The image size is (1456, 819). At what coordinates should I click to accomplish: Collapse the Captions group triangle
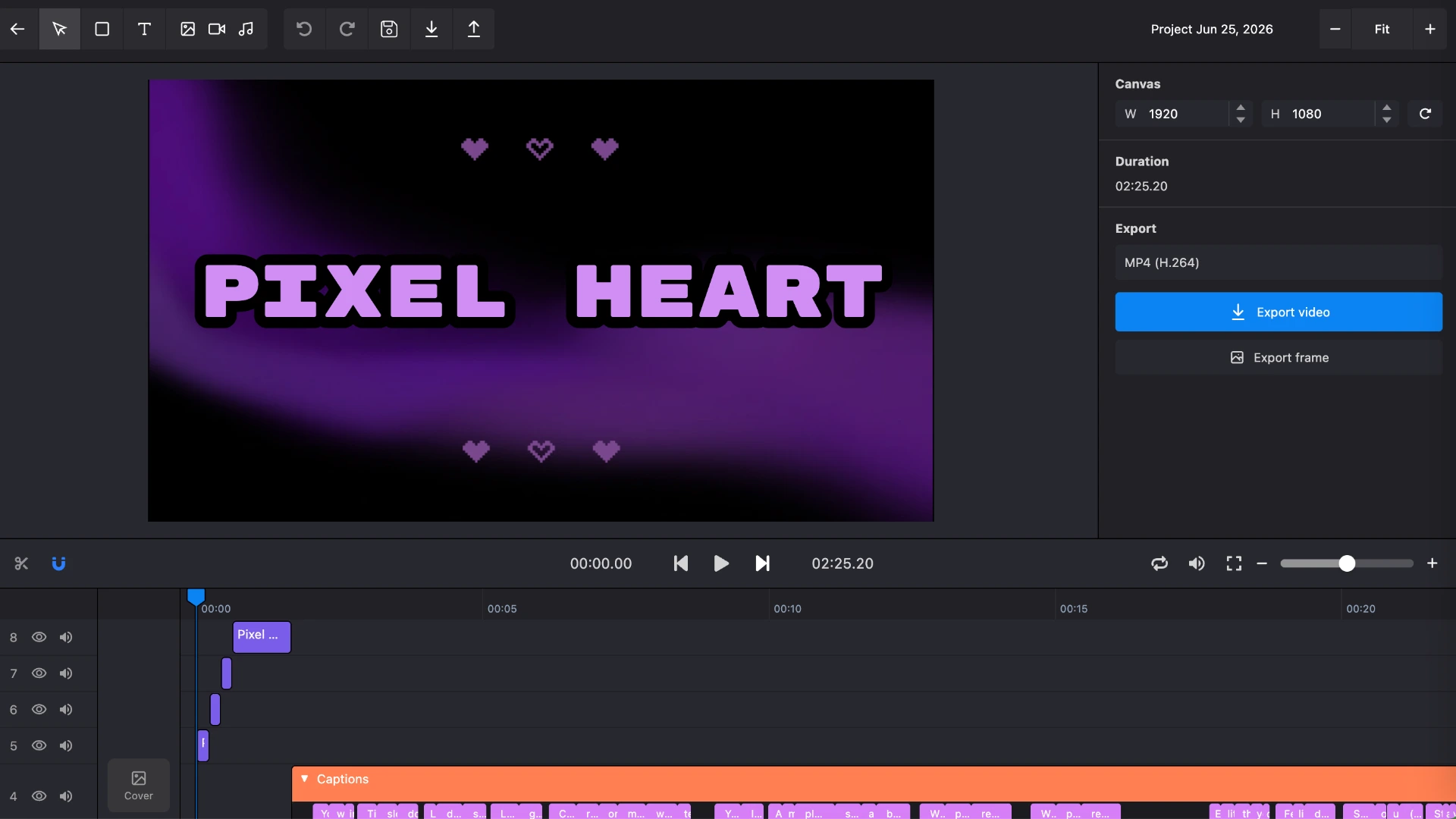point(304,779)
